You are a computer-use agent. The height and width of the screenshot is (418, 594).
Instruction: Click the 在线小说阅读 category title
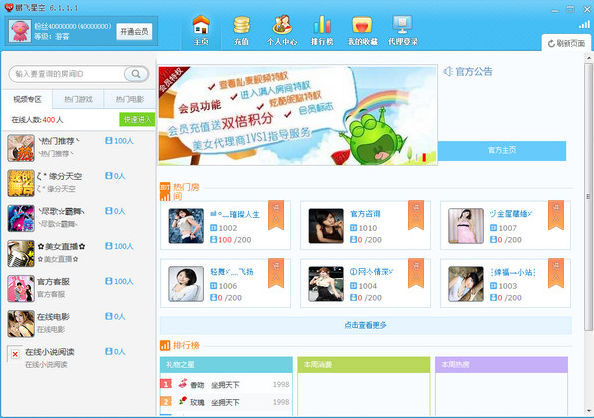pyautogui.click(x=50, y=352)
